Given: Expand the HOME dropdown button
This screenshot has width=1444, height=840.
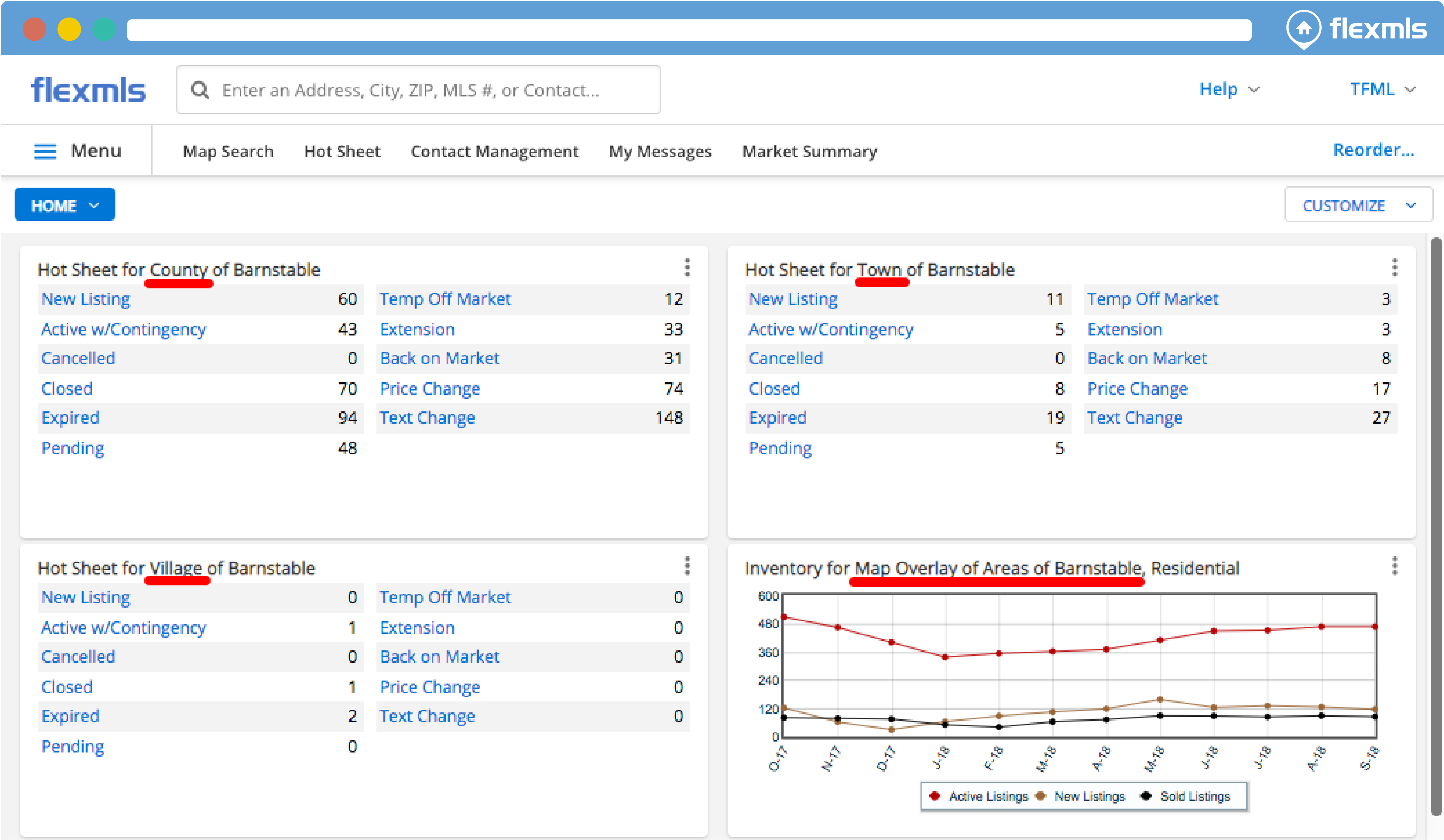Looking at the screenshot, I should [x=65, y=205].
